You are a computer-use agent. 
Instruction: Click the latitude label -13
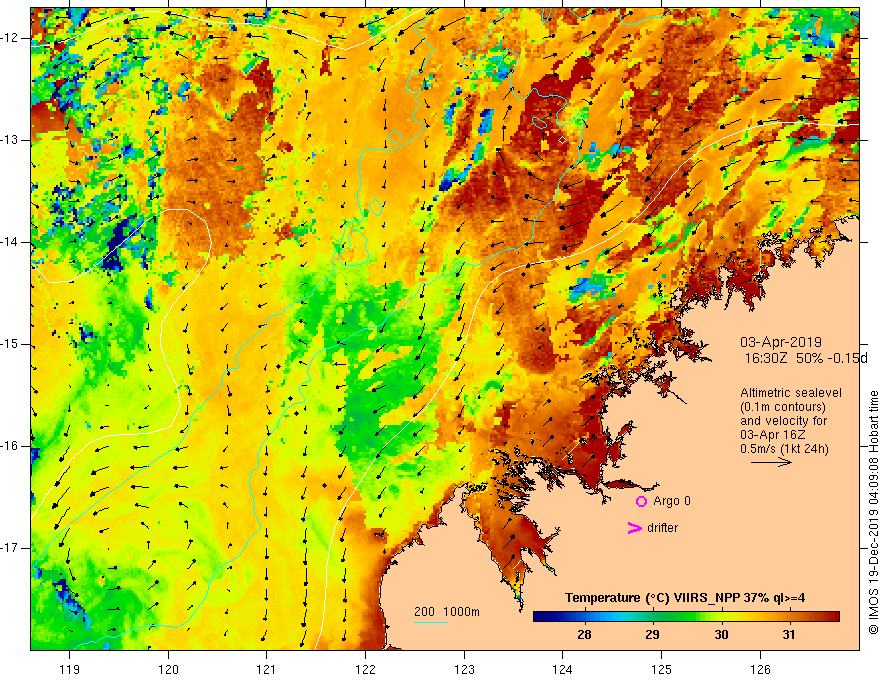click(x=10, y=140)
